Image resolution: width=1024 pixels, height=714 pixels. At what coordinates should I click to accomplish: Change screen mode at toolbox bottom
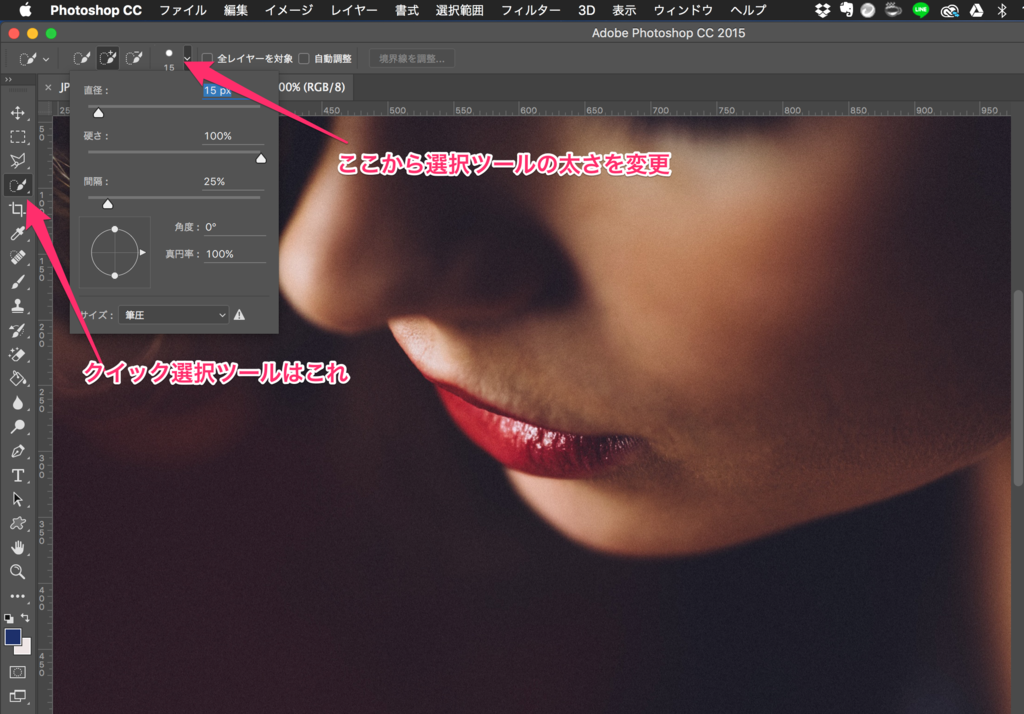coord(18,696)
